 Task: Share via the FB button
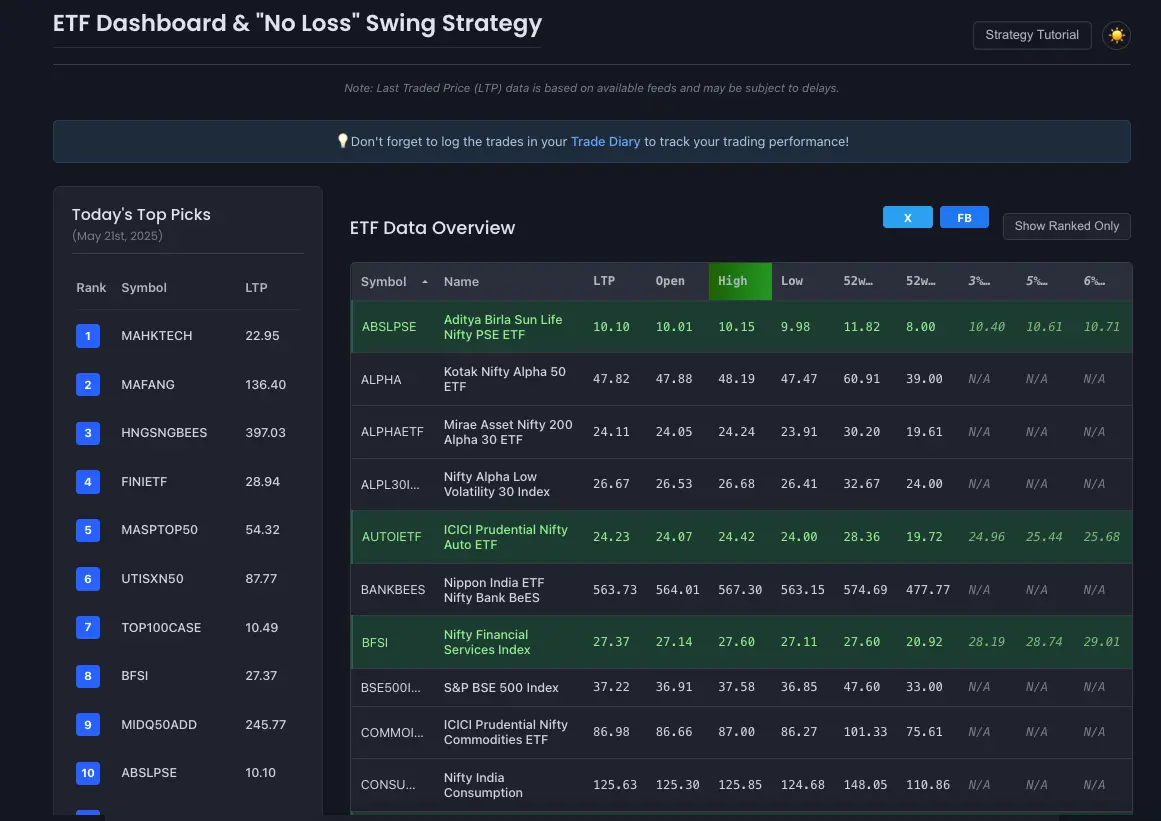[964, 218]
